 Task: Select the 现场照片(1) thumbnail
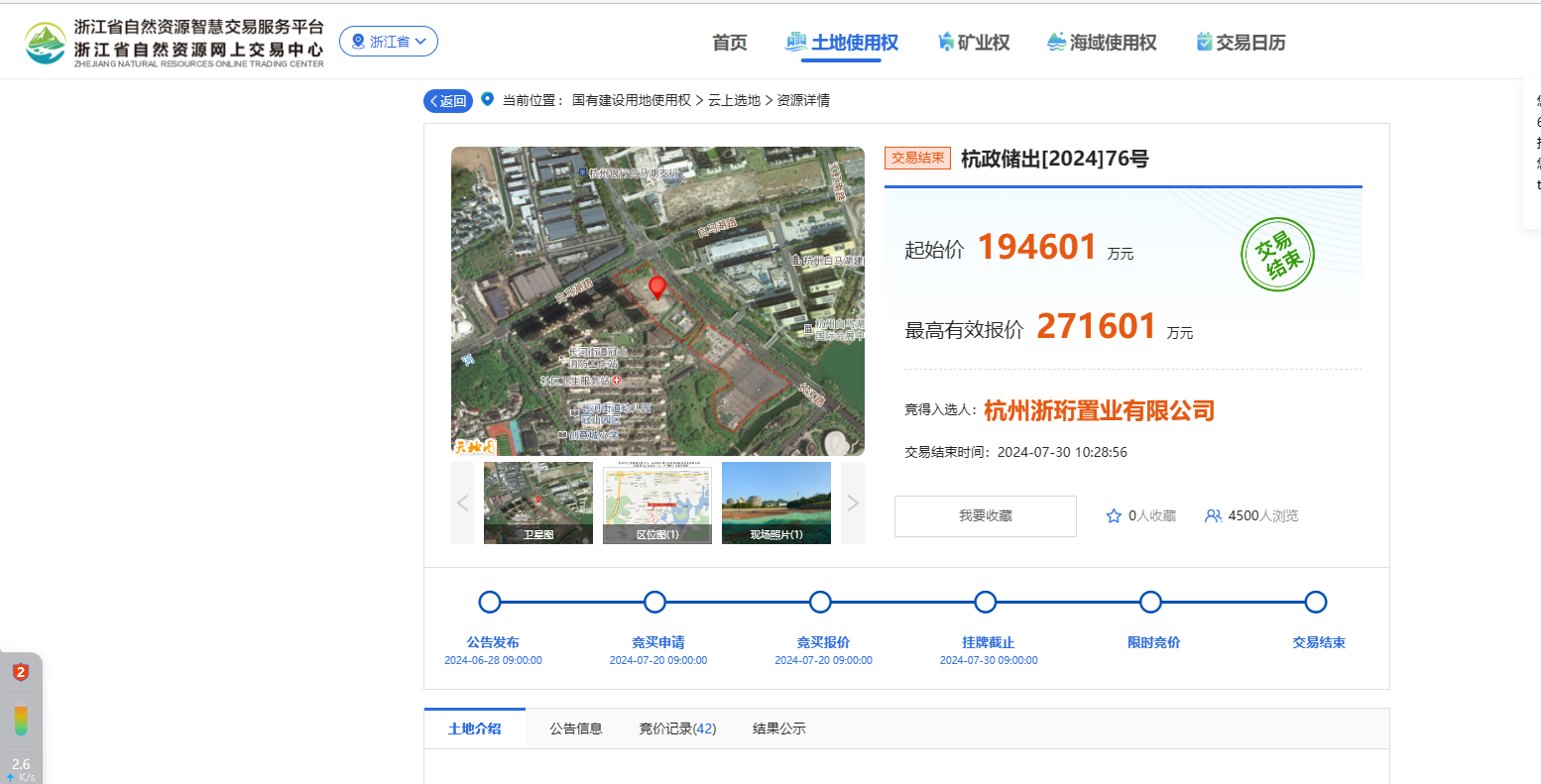[776, 504]
